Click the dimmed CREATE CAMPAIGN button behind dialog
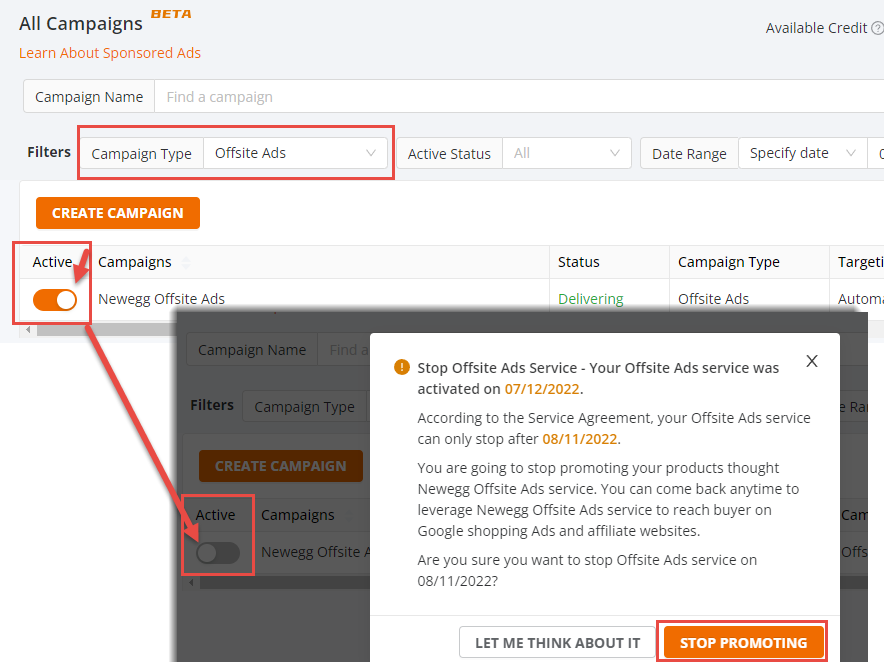 point(281,466)
